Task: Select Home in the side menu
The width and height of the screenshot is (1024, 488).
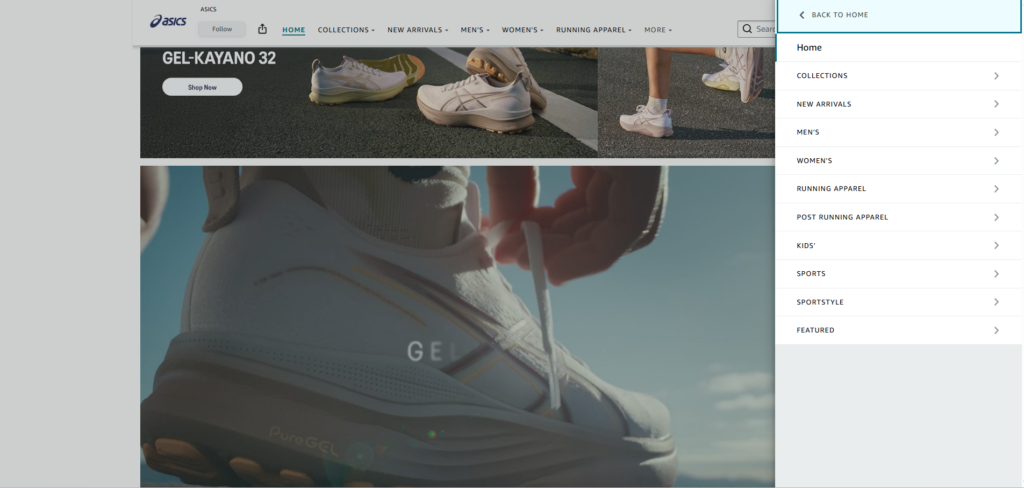Action: [x=899, y=47]
